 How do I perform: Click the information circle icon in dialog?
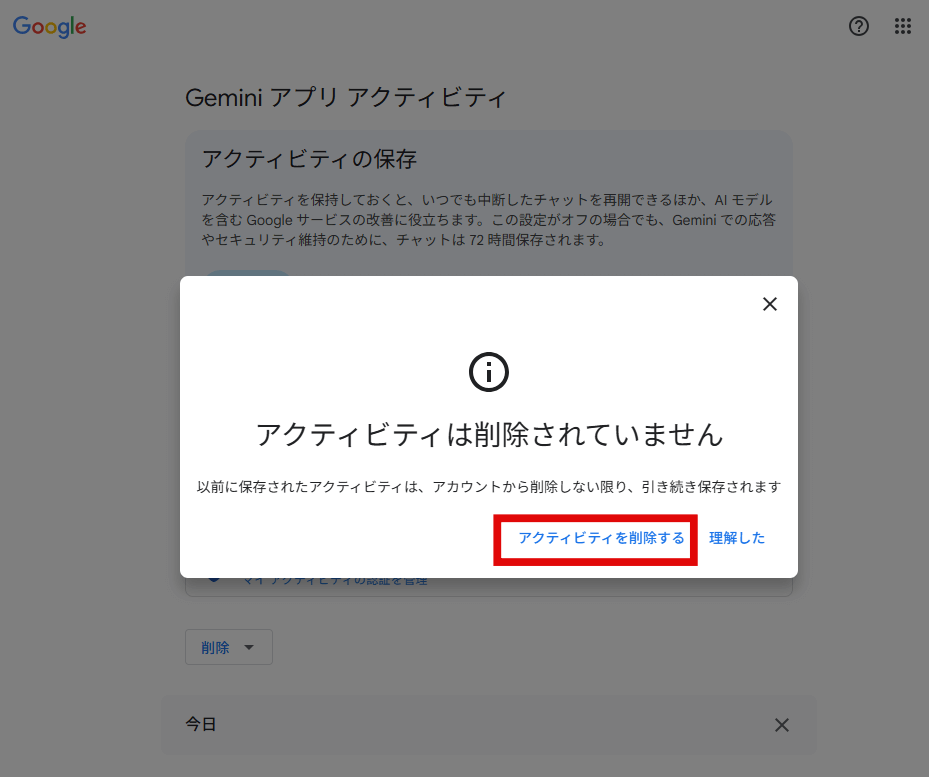click(x=489, y=372)
